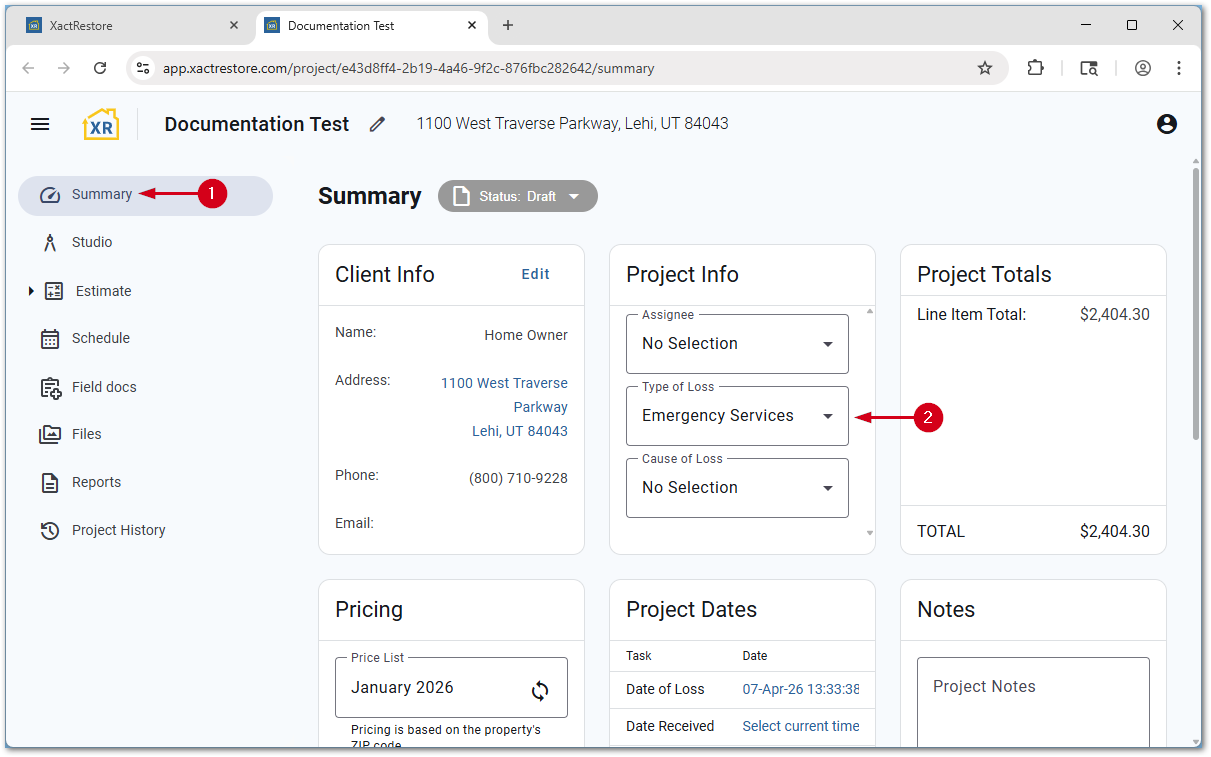This screenshot has width=1211, height=757.
Task: Open the Status: Draft dropdown
Action: [518, 196]
